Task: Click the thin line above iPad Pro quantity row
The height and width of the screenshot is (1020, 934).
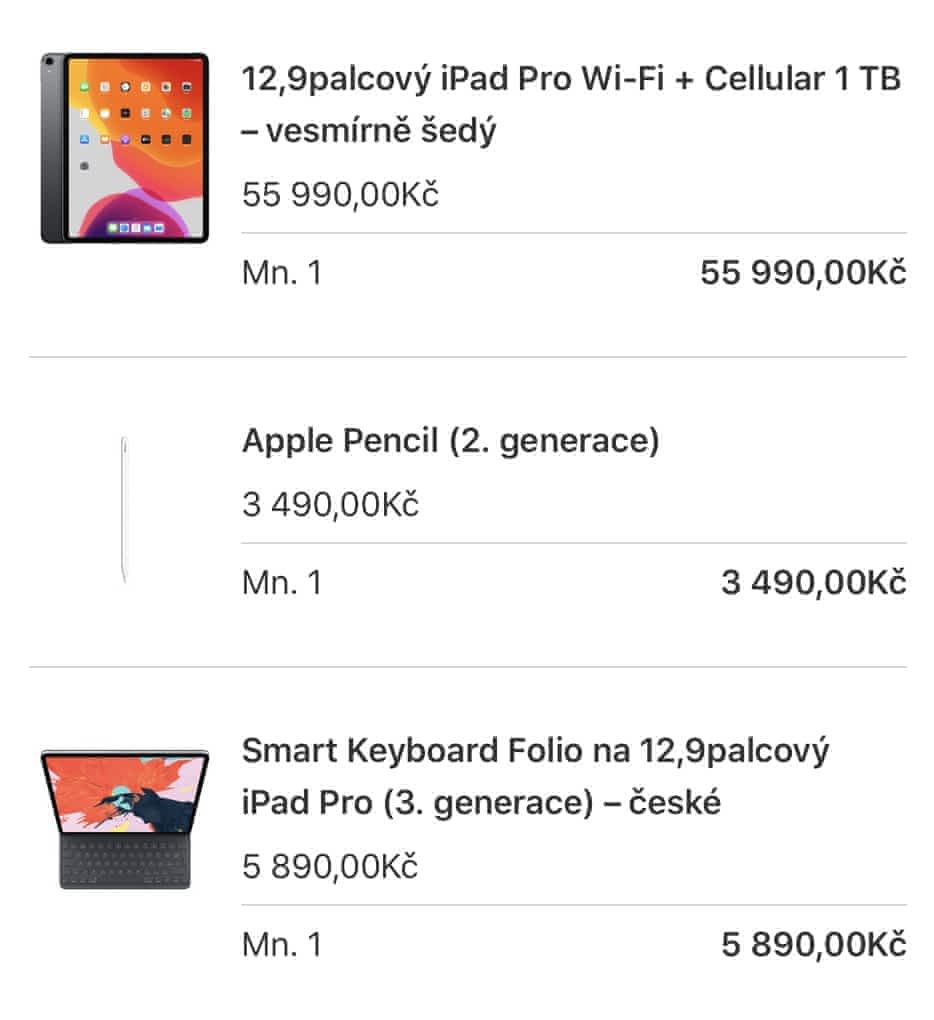Action: tap(574, 234)
